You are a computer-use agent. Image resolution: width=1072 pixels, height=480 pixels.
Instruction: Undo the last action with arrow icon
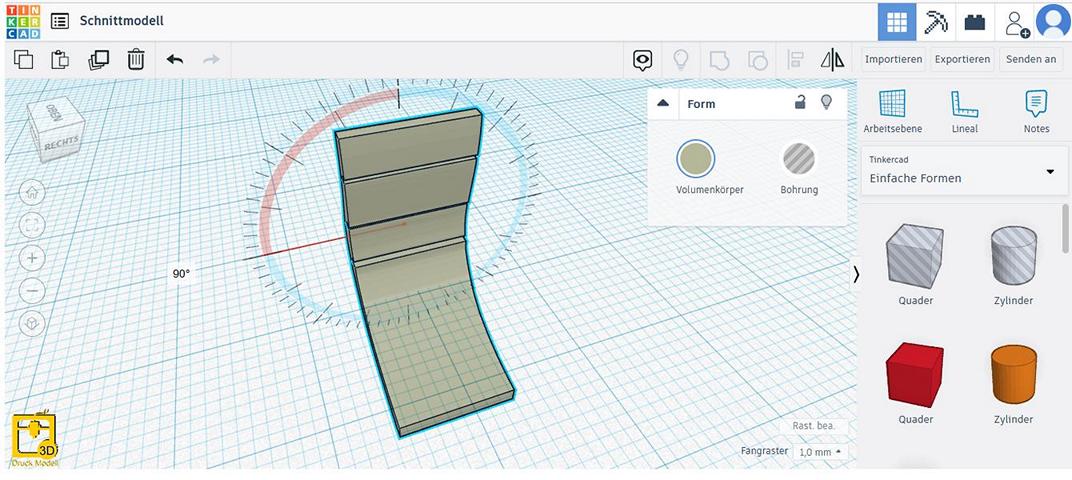[175, 60]
